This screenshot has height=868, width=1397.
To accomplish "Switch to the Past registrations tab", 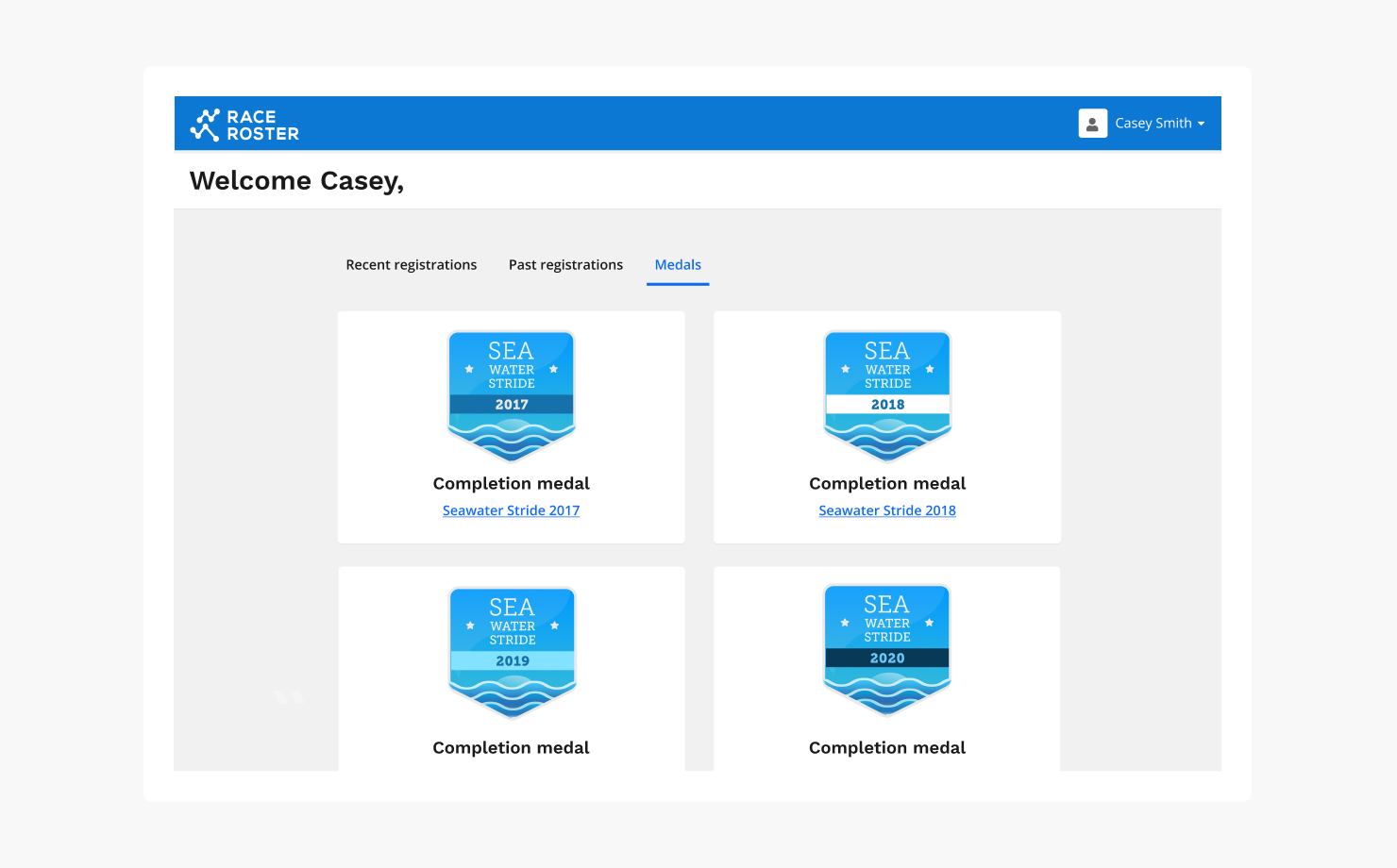I will [x=565, y=265].
